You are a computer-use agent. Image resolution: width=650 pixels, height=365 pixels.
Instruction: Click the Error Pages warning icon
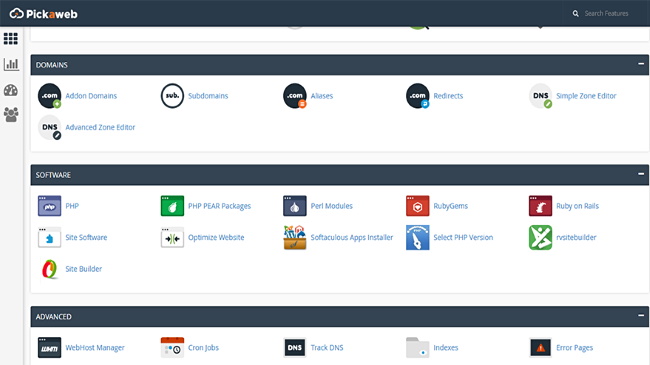click(541, 348)
